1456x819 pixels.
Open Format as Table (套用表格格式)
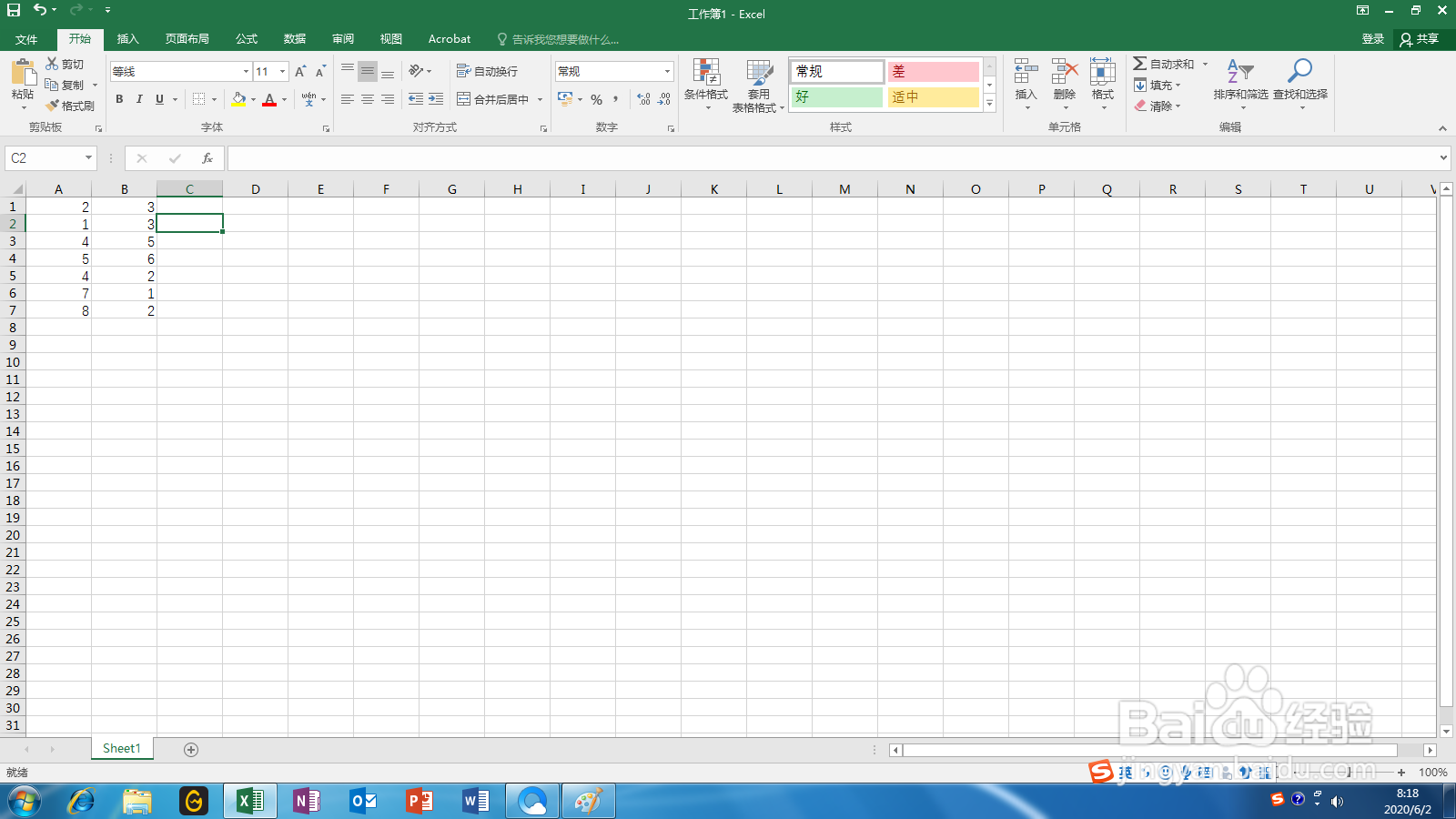pyautogui.click(x=758, y=86)
